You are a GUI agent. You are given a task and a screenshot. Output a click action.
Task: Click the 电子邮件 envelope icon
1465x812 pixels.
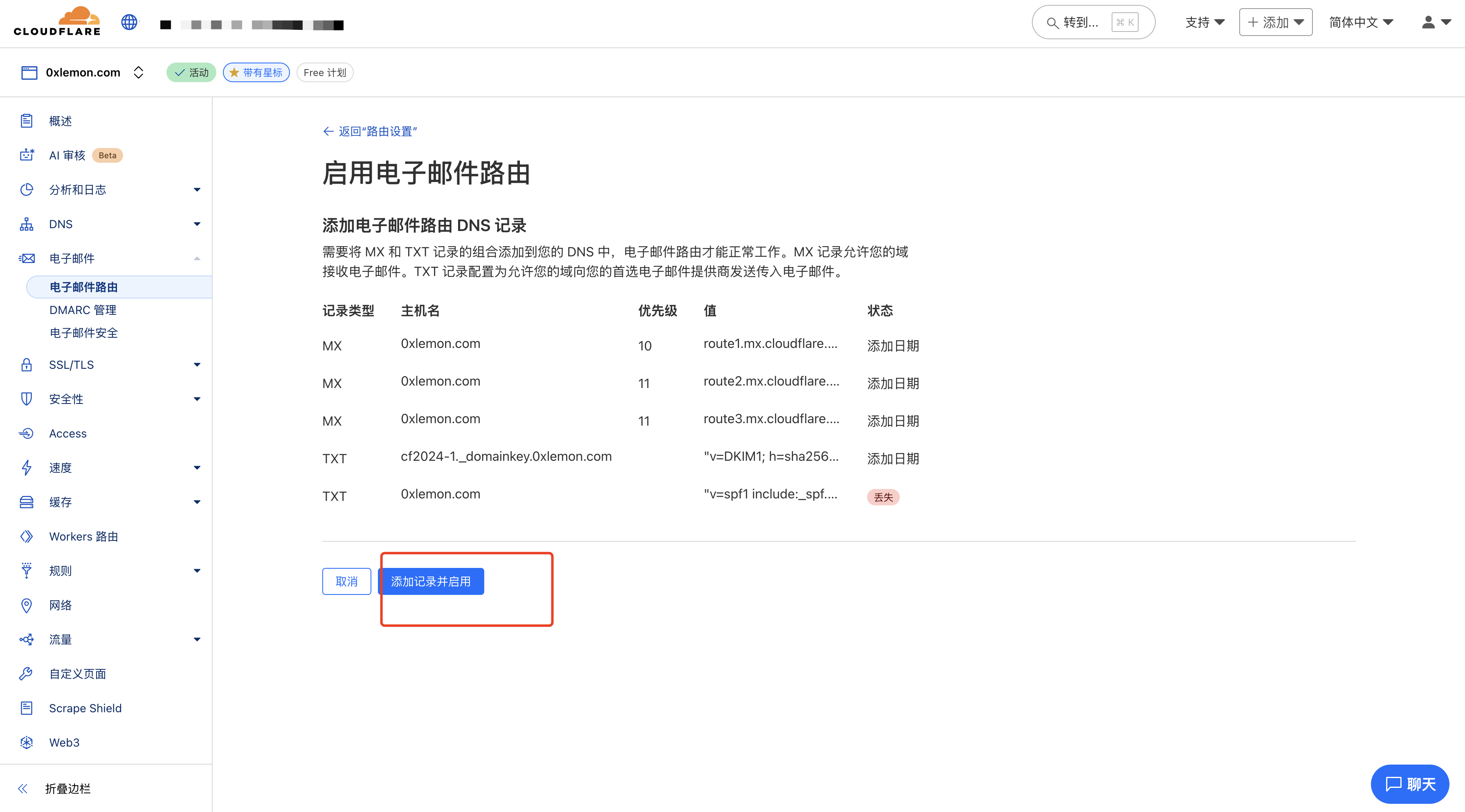[27, 258]
